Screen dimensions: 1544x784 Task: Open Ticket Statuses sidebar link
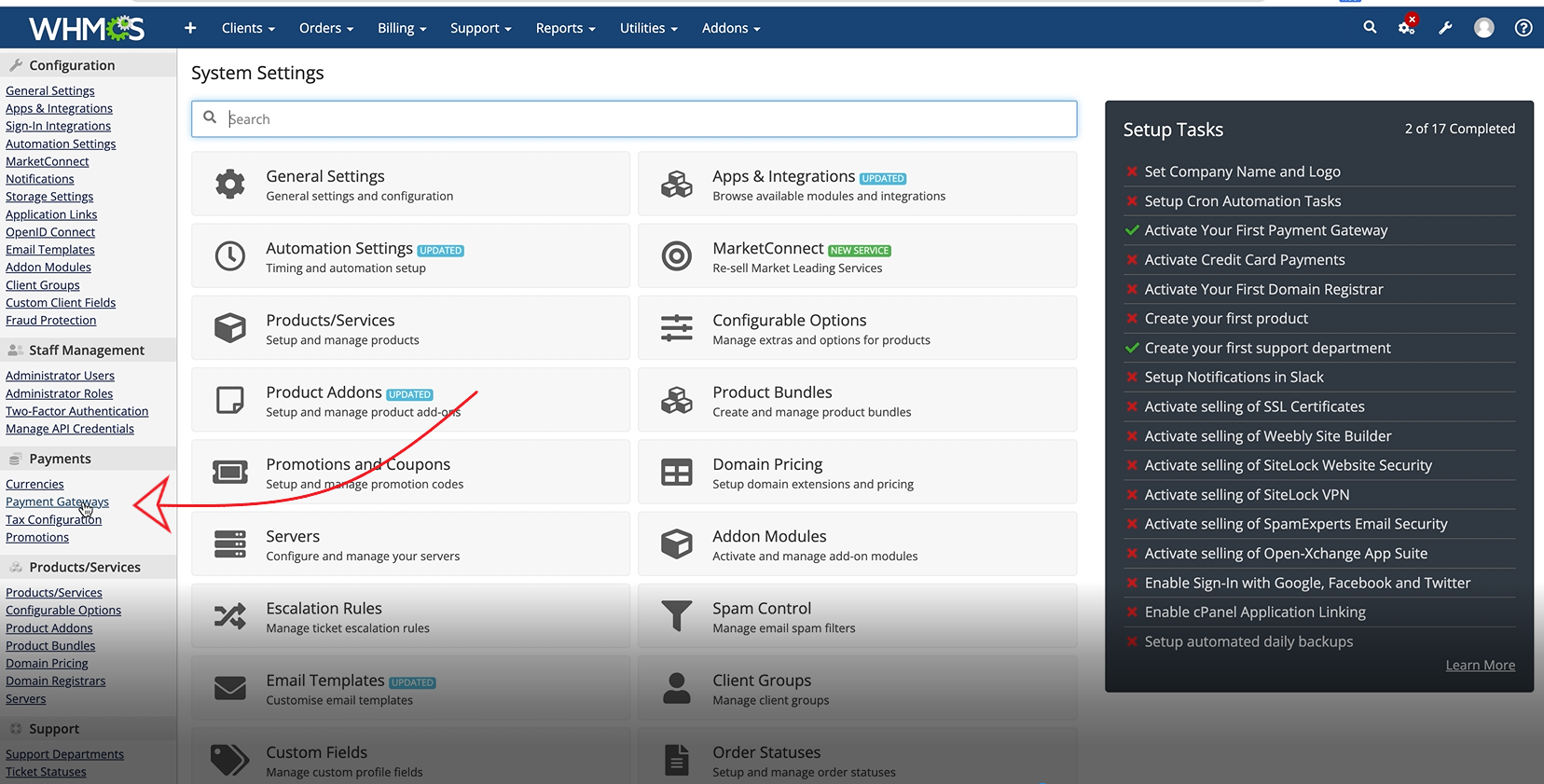[x=46, y=772]
